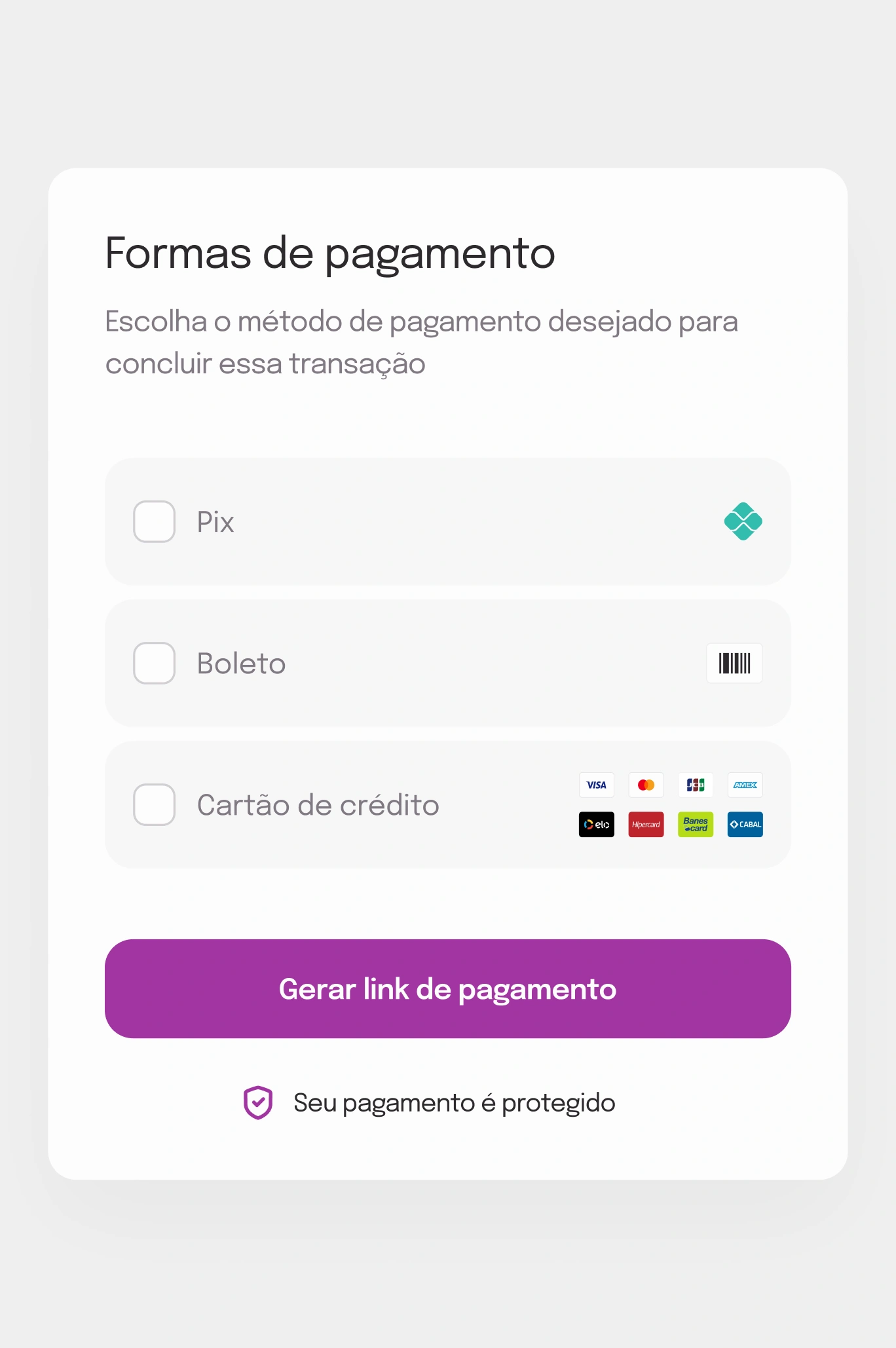Click the Seu pagamento é protegido text
The height and width of the screenshot is (1348, 896).
pyautogui.click(x=455, y=1103)
